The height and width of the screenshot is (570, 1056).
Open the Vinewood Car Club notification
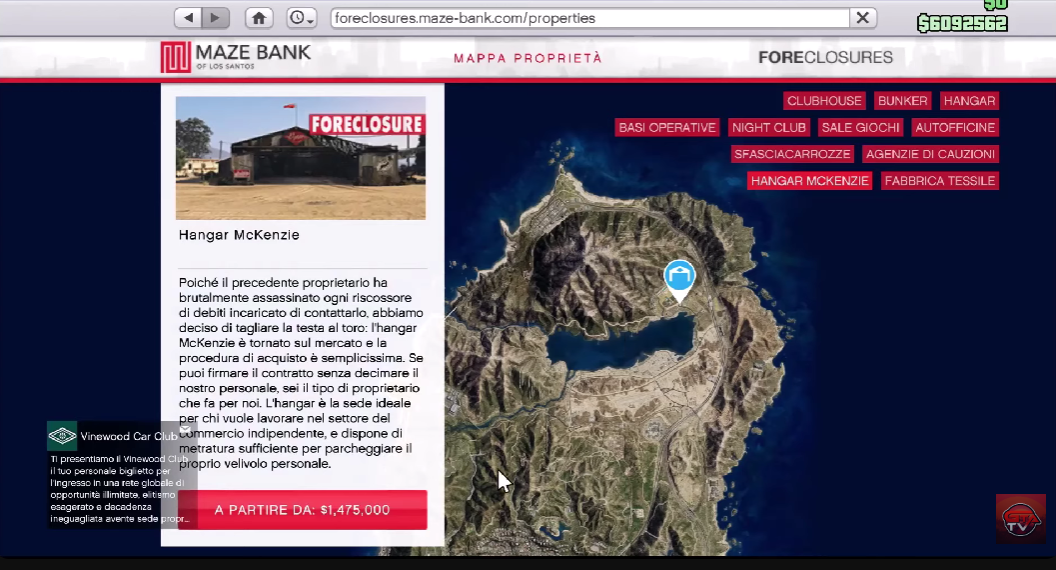click(x=121, y=474)
